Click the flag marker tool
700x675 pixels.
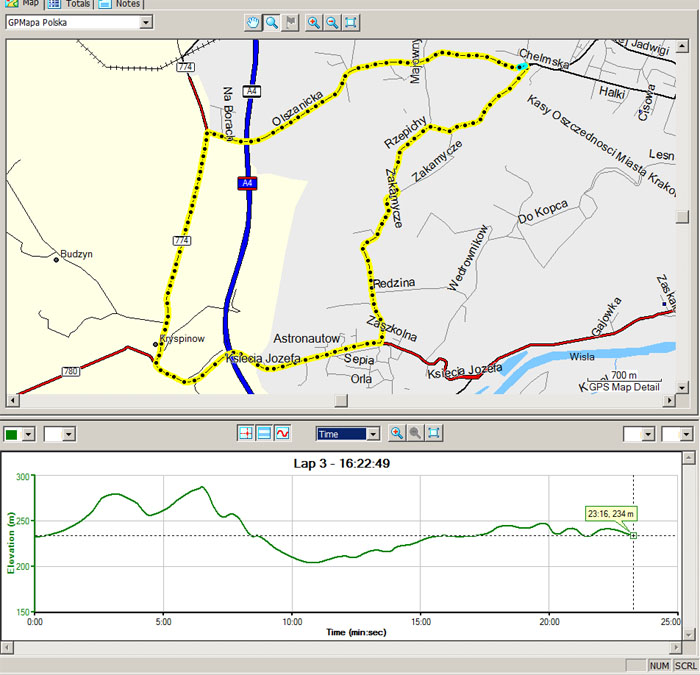[x=290, y=22]
